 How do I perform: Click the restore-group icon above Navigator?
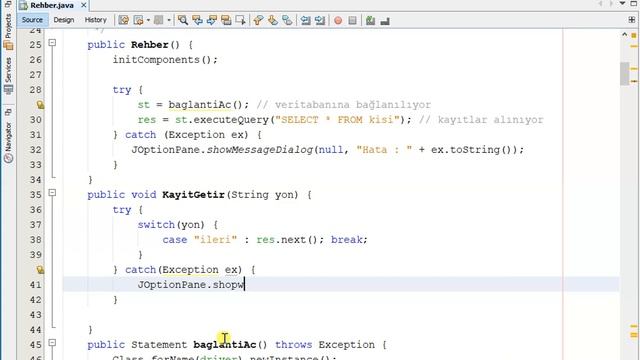pyautogui.click(x=8, y=112)
